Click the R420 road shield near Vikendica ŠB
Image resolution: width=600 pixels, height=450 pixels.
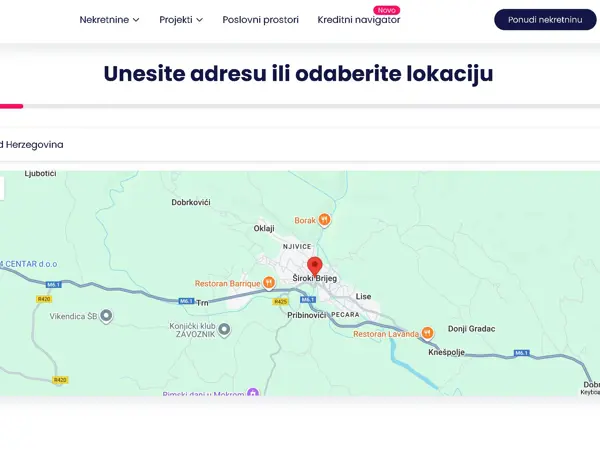tap(44, 299)
